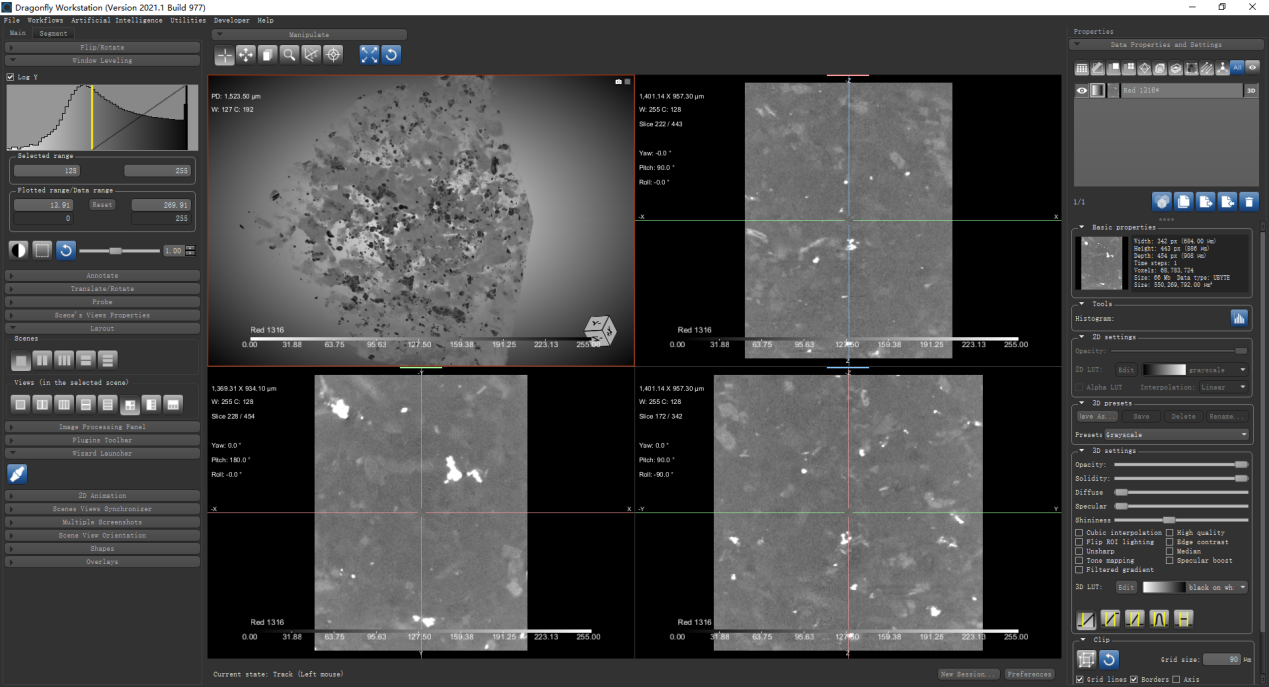Enable Tone mapping checkbox
1269x687 pixels.
point(1079,560)
